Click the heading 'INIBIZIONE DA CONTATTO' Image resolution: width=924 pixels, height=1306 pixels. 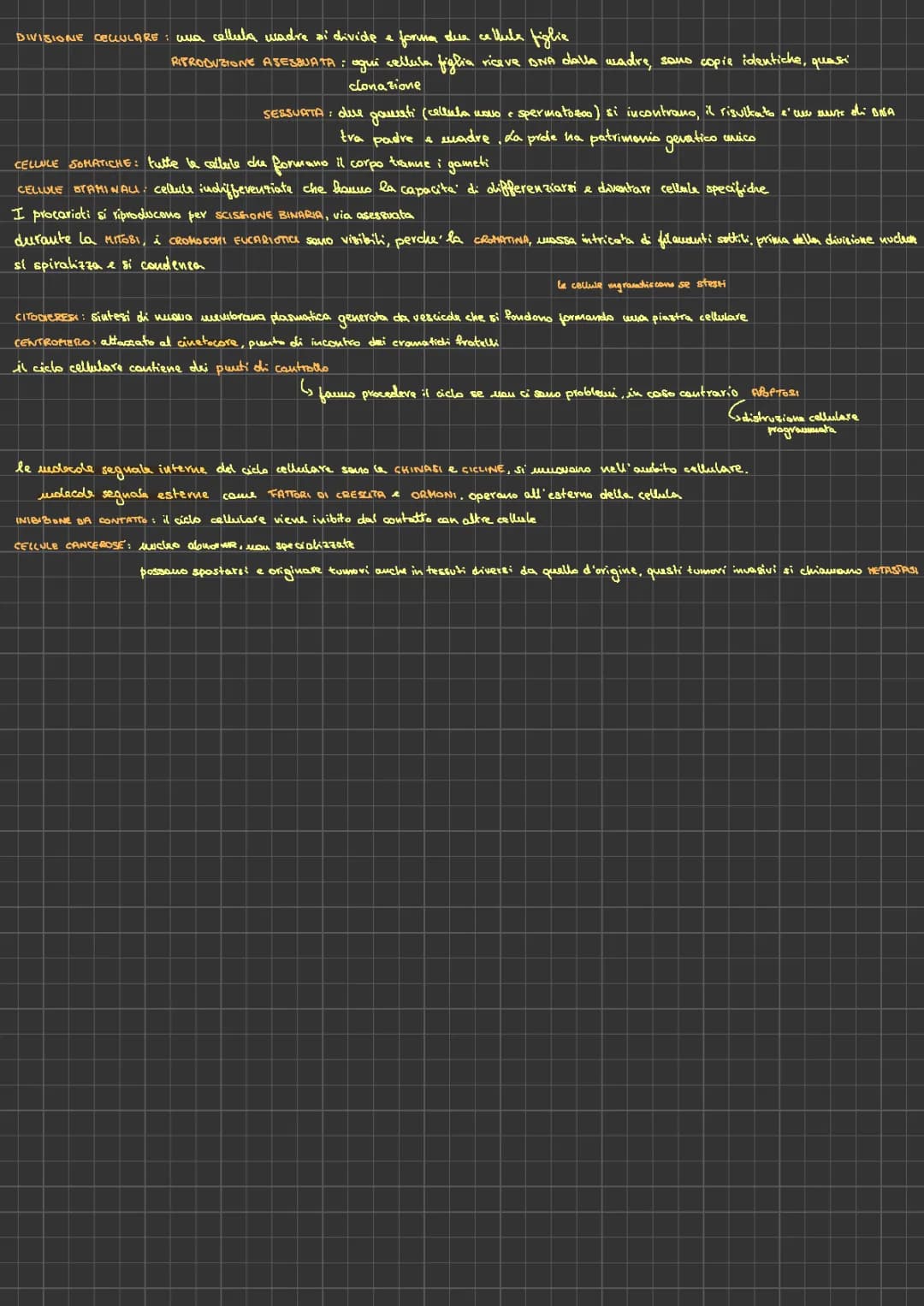pyautogui.click(x=83, y=520)
